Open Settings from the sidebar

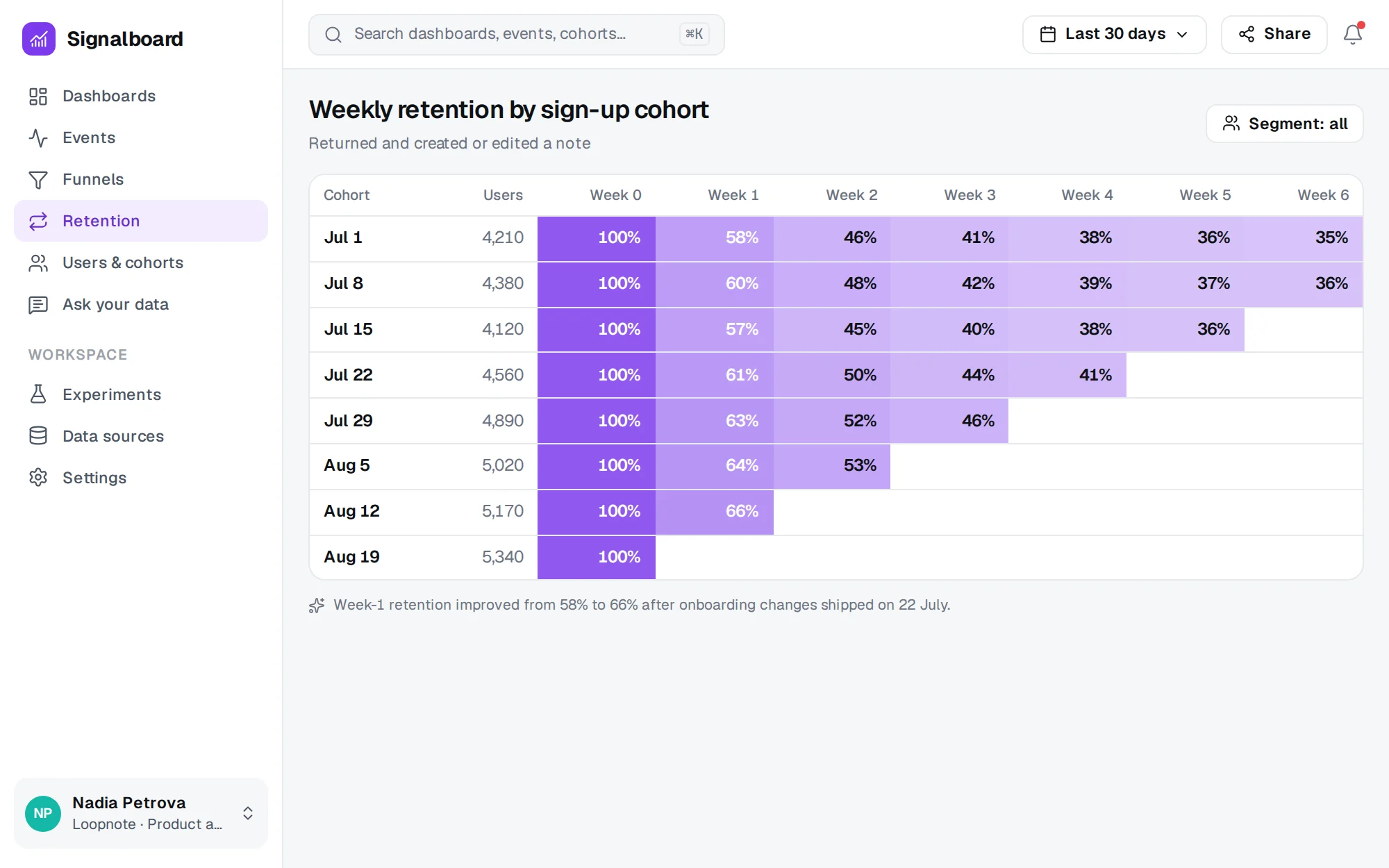[x=141, y=478]
